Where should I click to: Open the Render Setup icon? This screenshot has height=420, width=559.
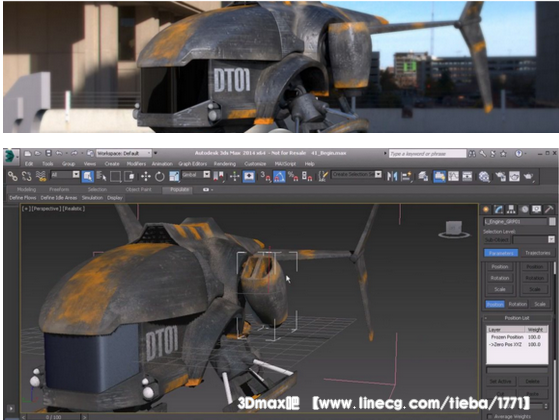tap(501, 176)
